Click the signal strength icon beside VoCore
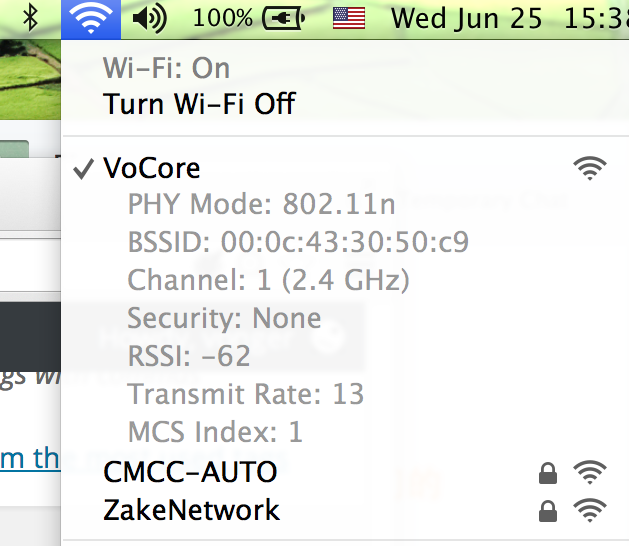 pos(590,168)
